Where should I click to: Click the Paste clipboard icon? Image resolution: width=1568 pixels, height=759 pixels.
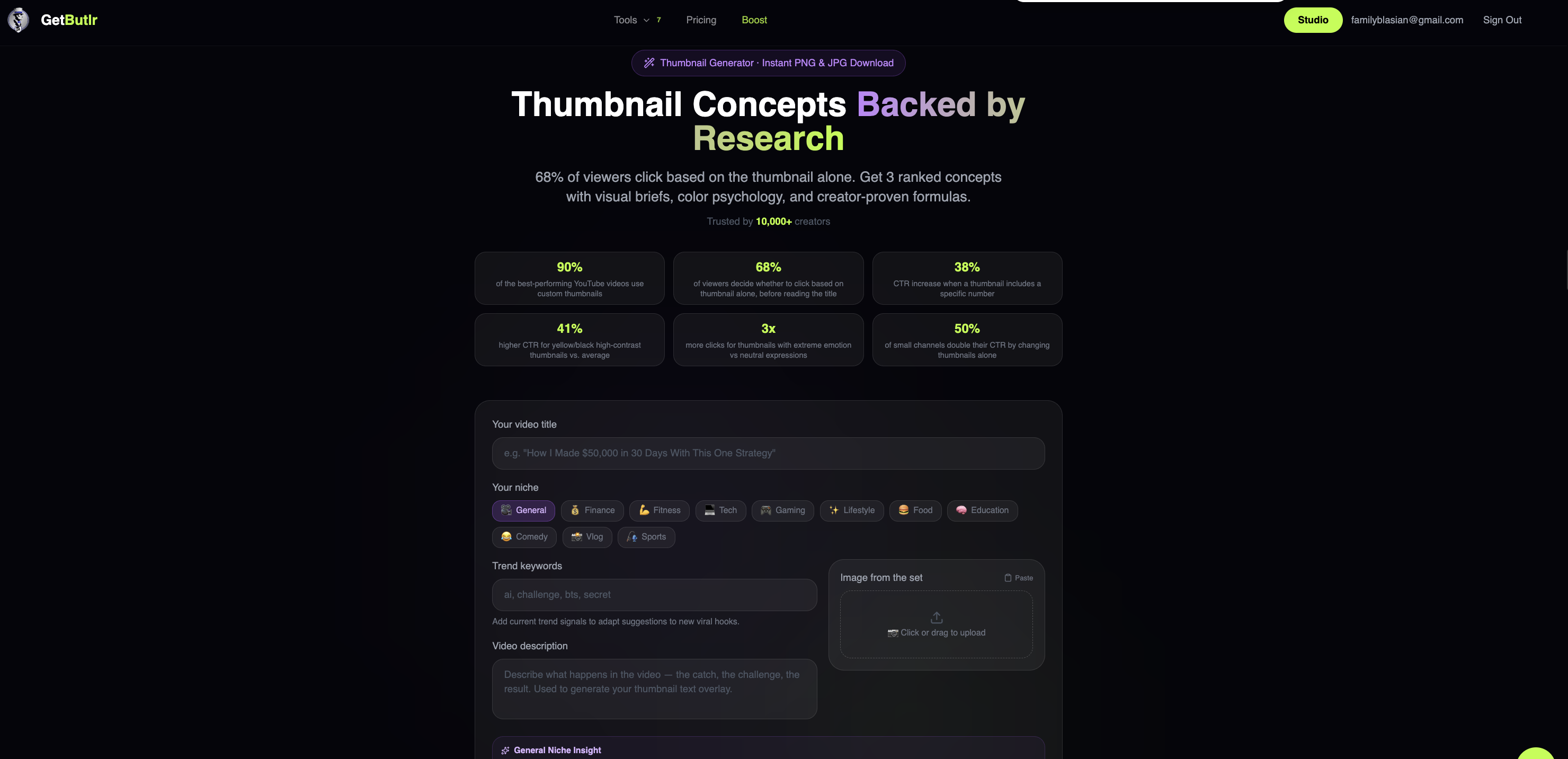(x=1008, y=578)
